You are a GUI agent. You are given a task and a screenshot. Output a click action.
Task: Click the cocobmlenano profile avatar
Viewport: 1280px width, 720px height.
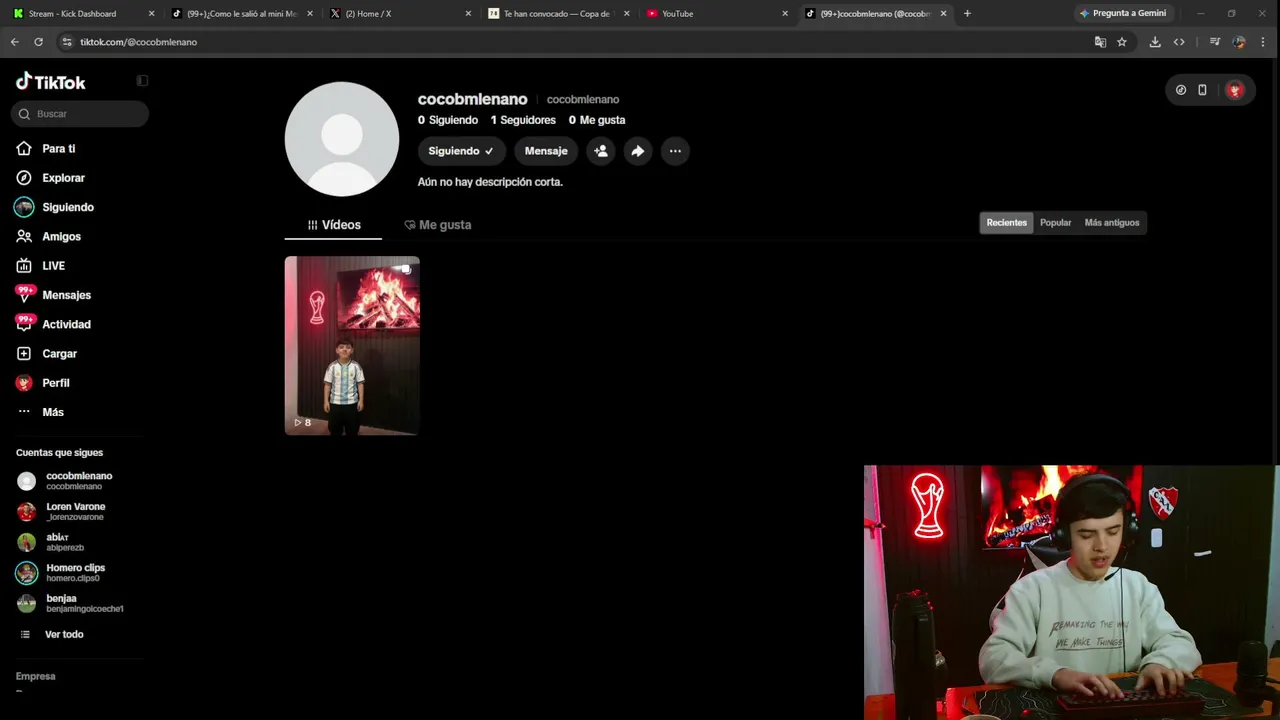pyautogui.click(x=342, y=139)
